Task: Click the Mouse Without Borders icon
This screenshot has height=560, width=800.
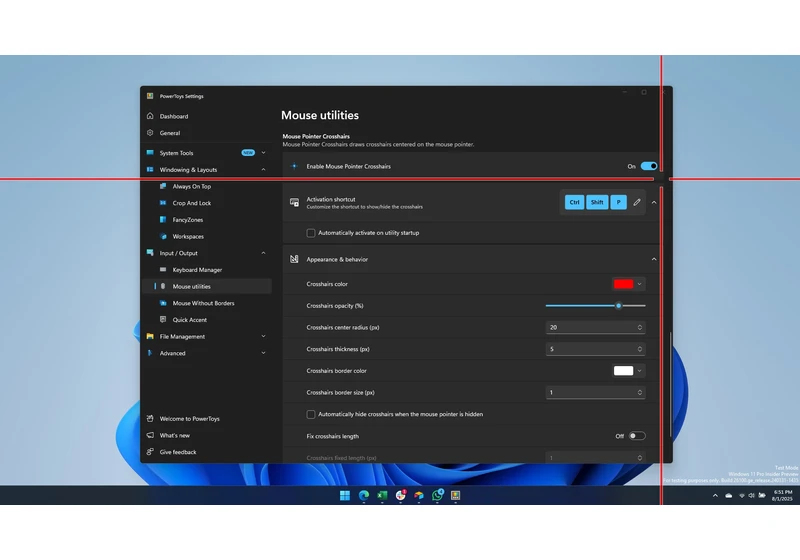Action: 163,303
